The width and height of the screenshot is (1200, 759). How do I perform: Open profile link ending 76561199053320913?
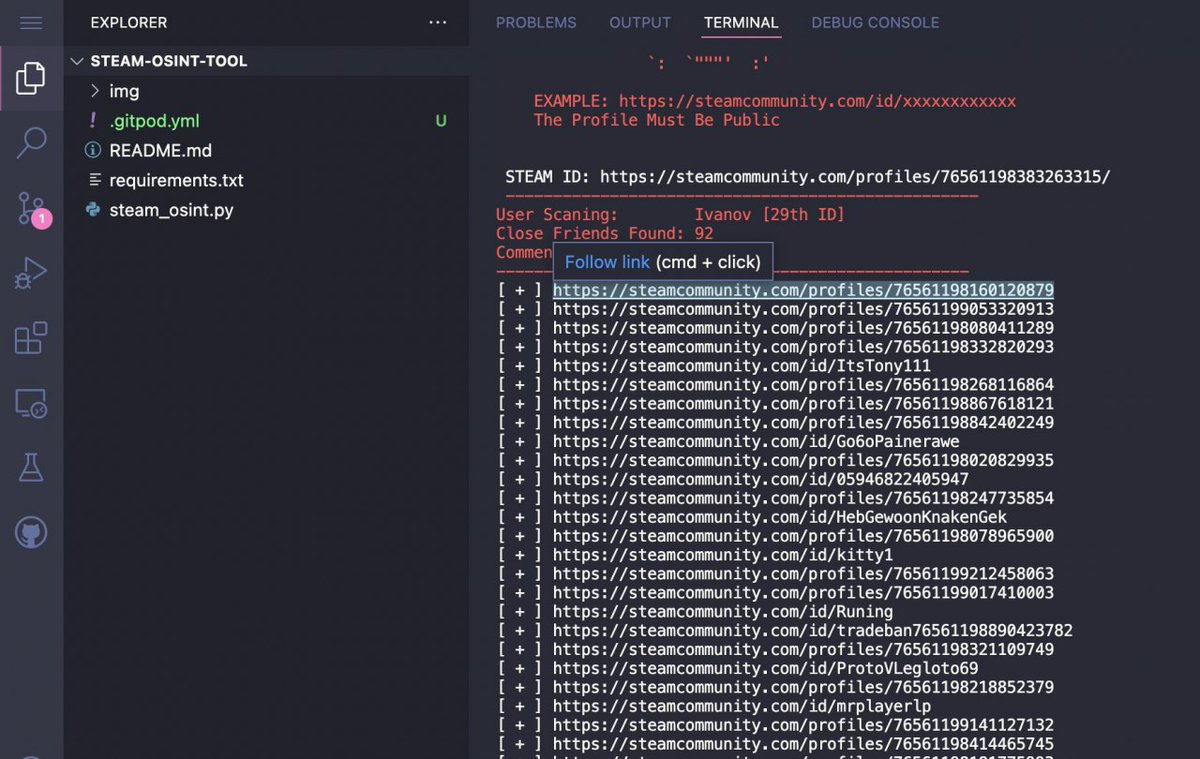pyautogui.click(x=803, y=309)
